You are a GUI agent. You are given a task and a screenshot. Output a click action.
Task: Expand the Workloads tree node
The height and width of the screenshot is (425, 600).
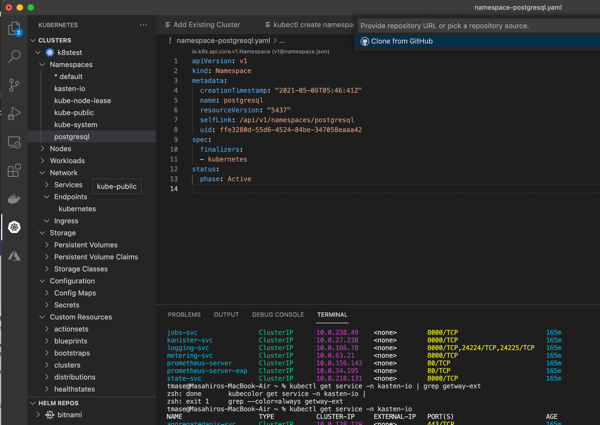tap(42, 161)
